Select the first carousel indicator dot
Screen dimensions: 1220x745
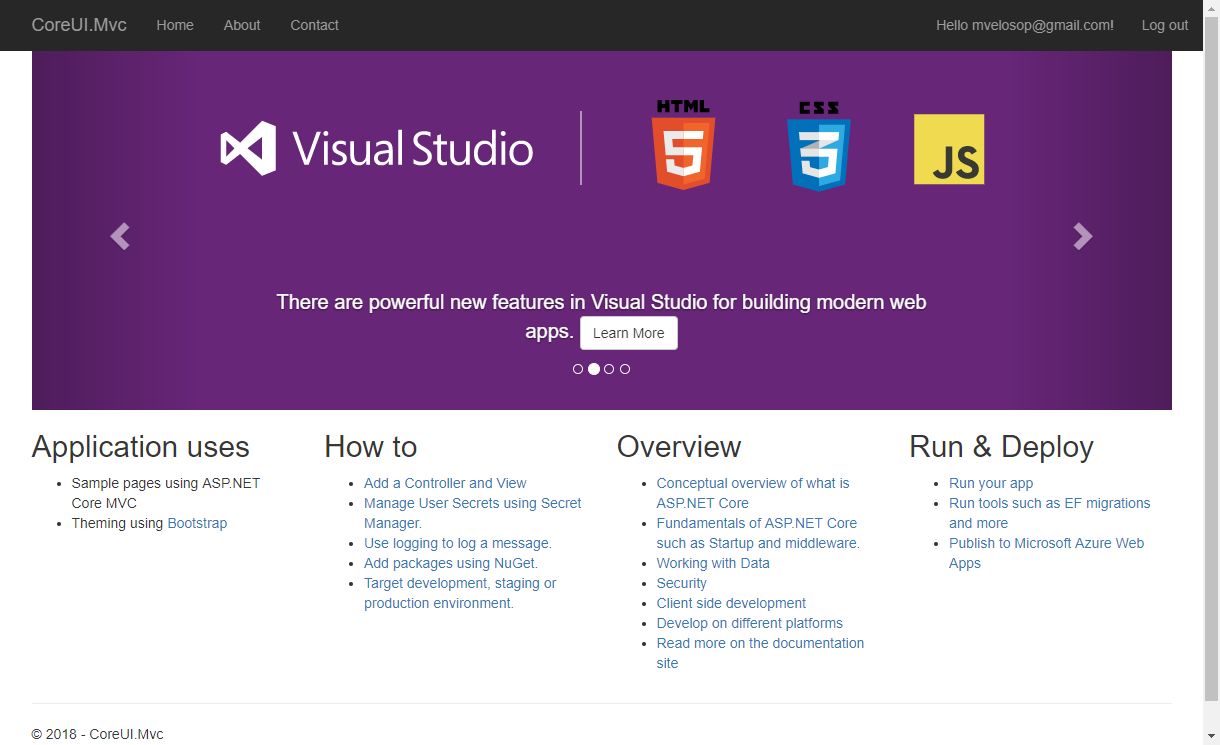point(578,369)
